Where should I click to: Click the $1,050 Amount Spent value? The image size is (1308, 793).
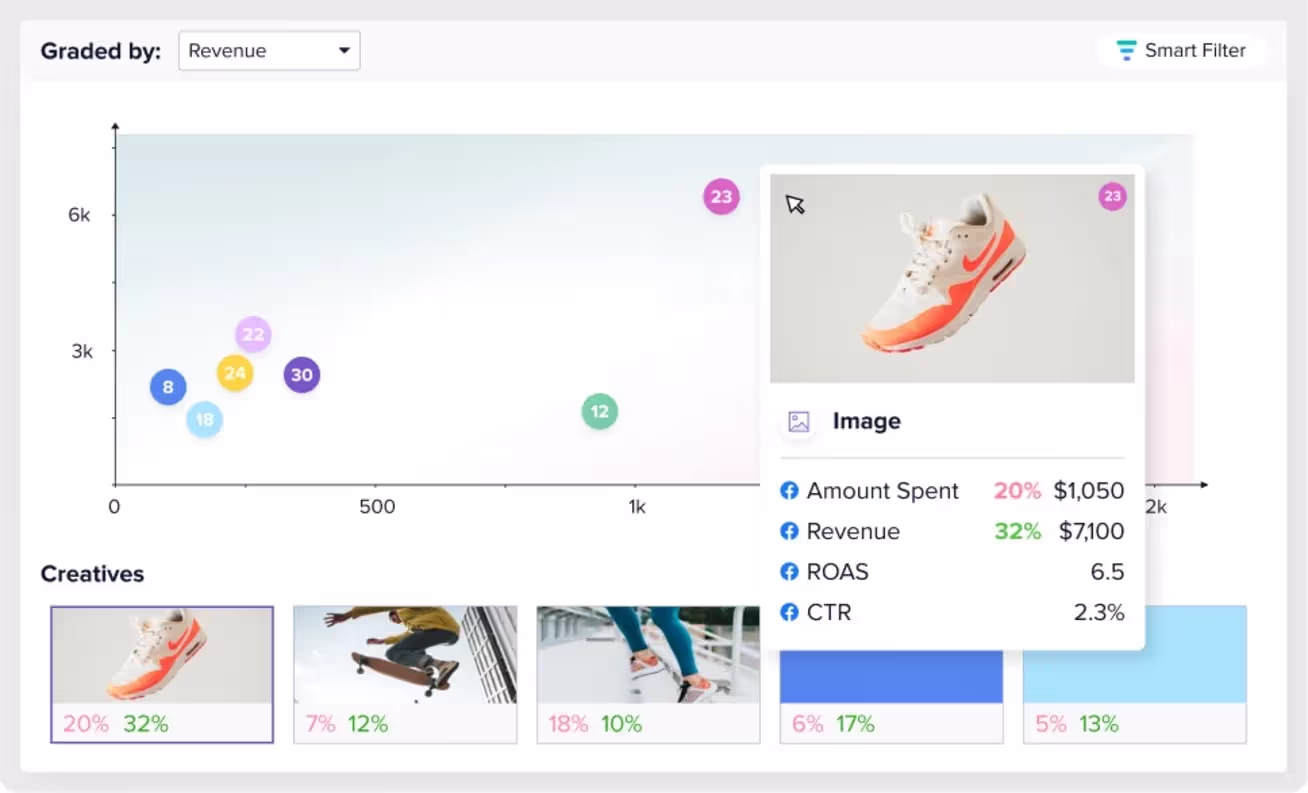pyautogui.click(x=1089, y=491)
